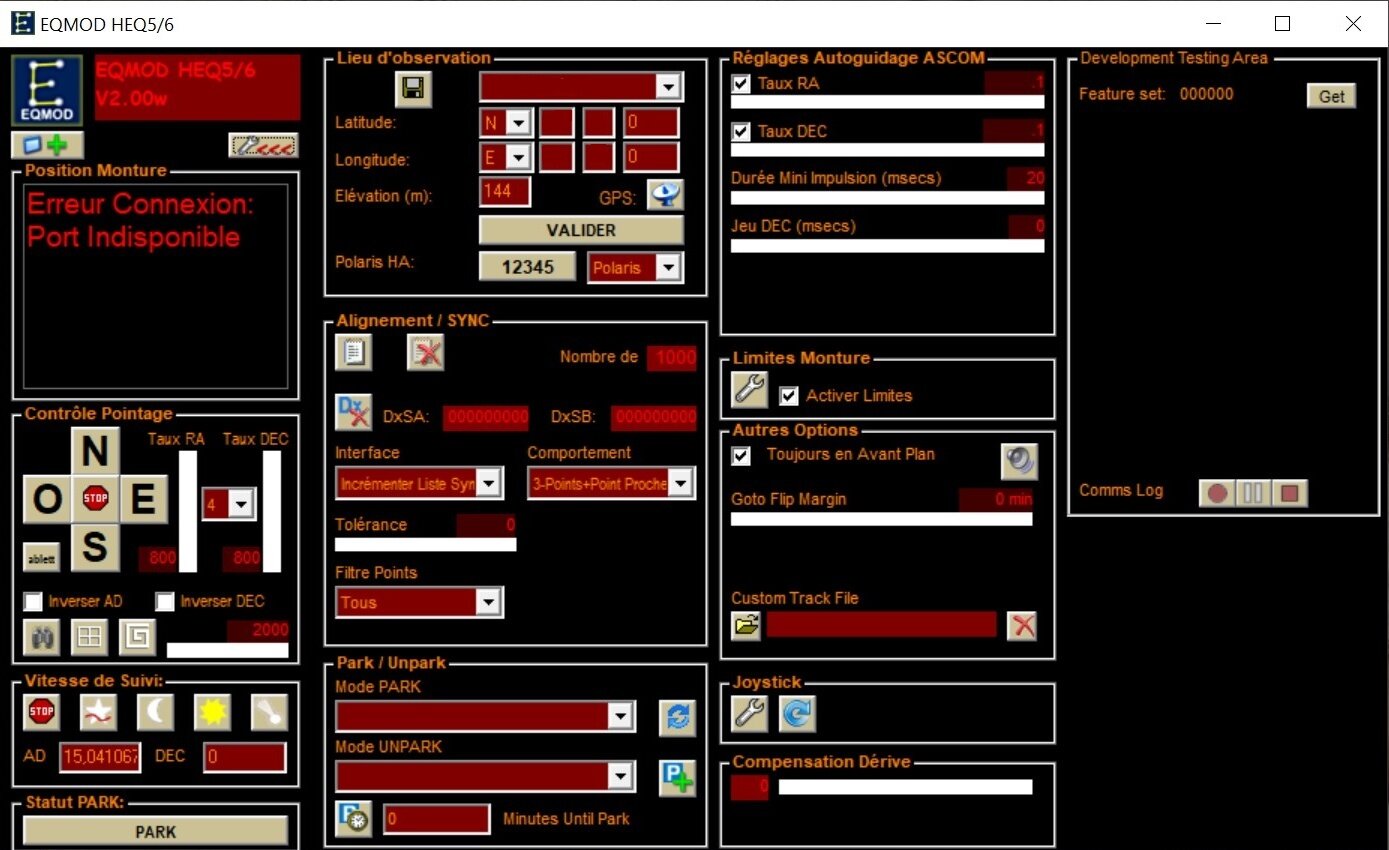Start Comms Log recording
This screenshot has height=850, width=1389.
click(1216, 493)
